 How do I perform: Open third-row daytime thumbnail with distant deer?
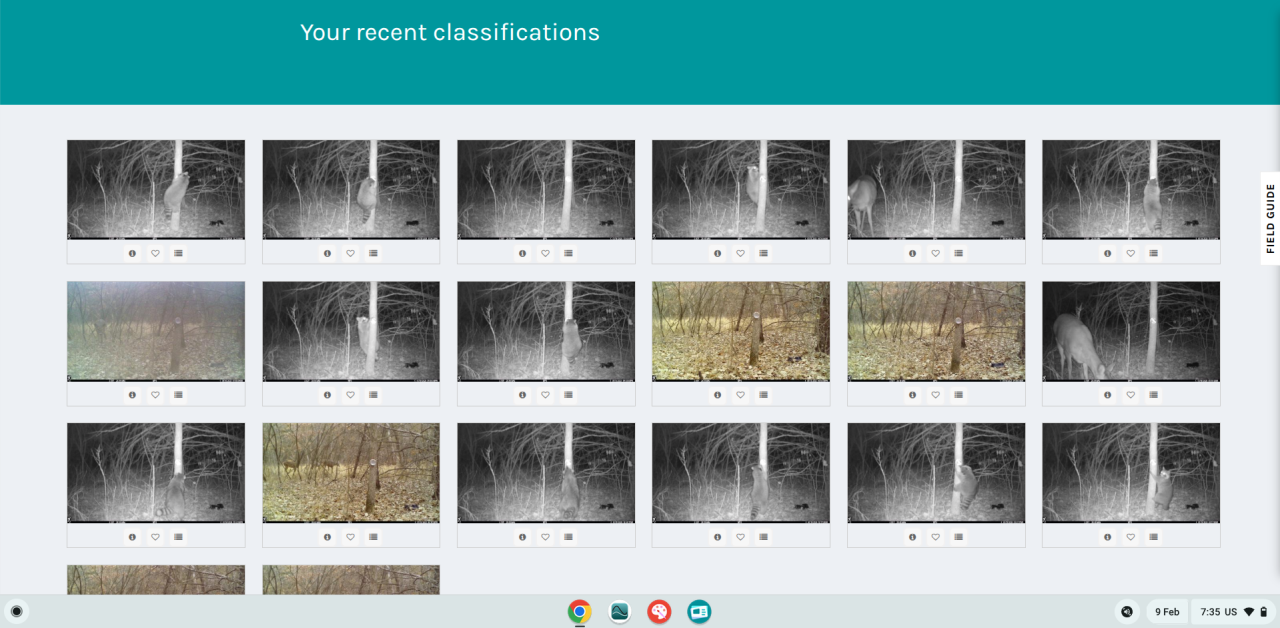pyautogui.click(x=351, y=473)
